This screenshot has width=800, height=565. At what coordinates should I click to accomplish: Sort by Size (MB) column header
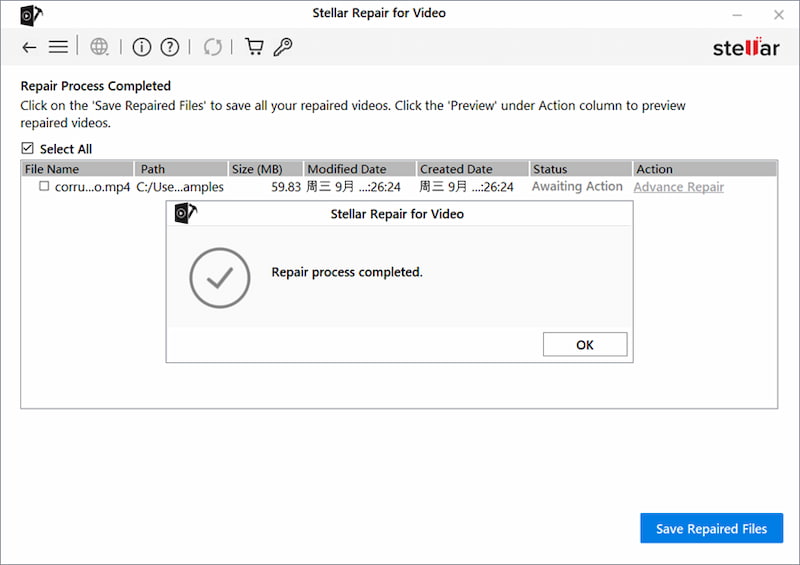pos(265,168)
